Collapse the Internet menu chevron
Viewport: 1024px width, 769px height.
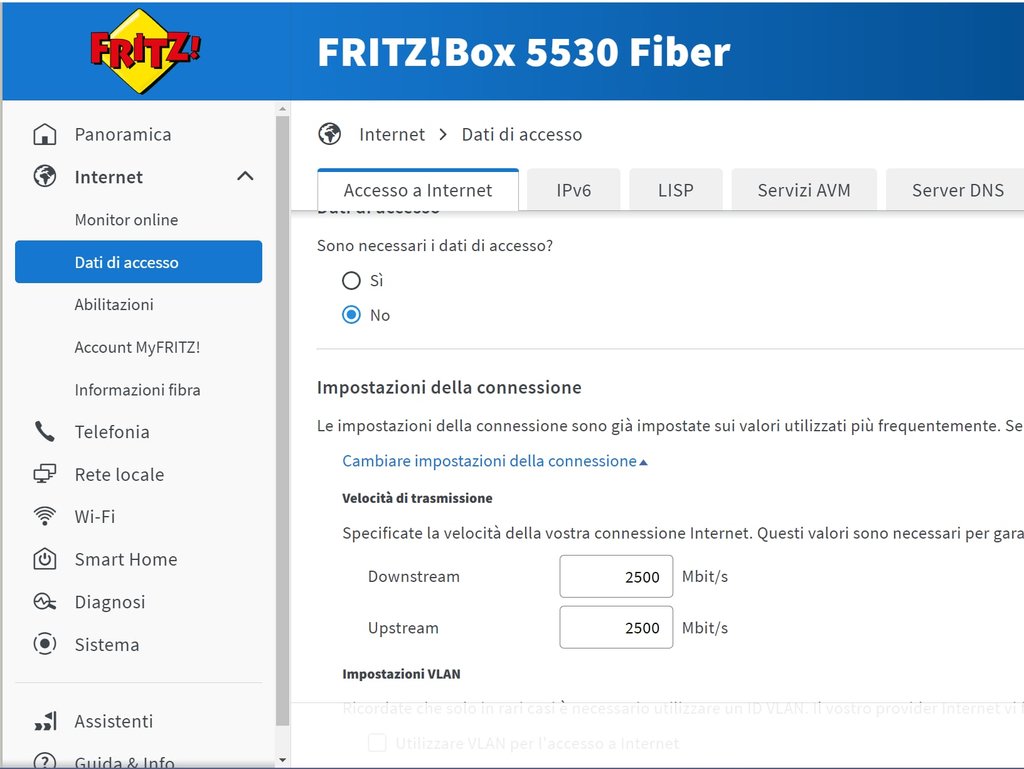tap(244, 177)
